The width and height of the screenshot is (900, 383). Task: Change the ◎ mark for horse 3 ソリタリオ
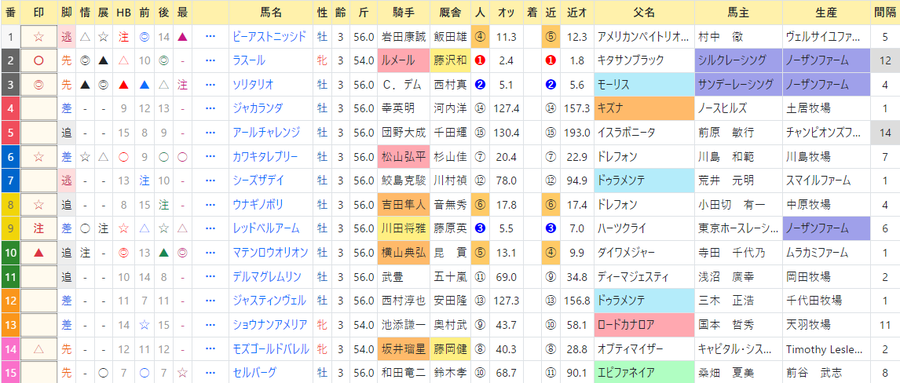pos(39,84)
